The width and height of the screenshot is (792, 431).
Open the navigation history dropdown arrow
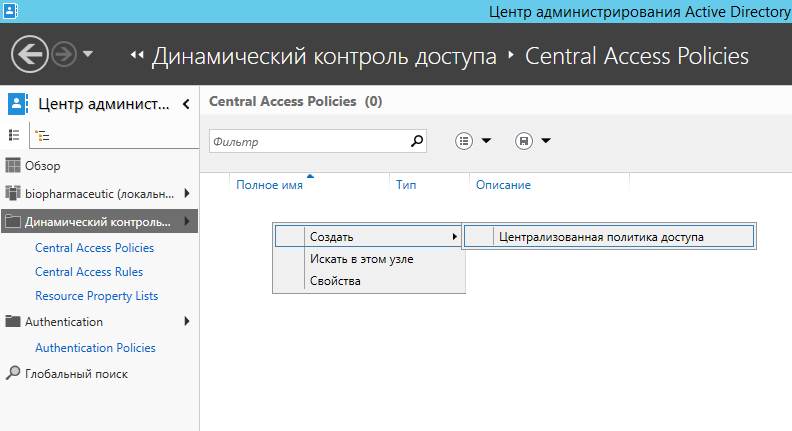tap(88, 54)
